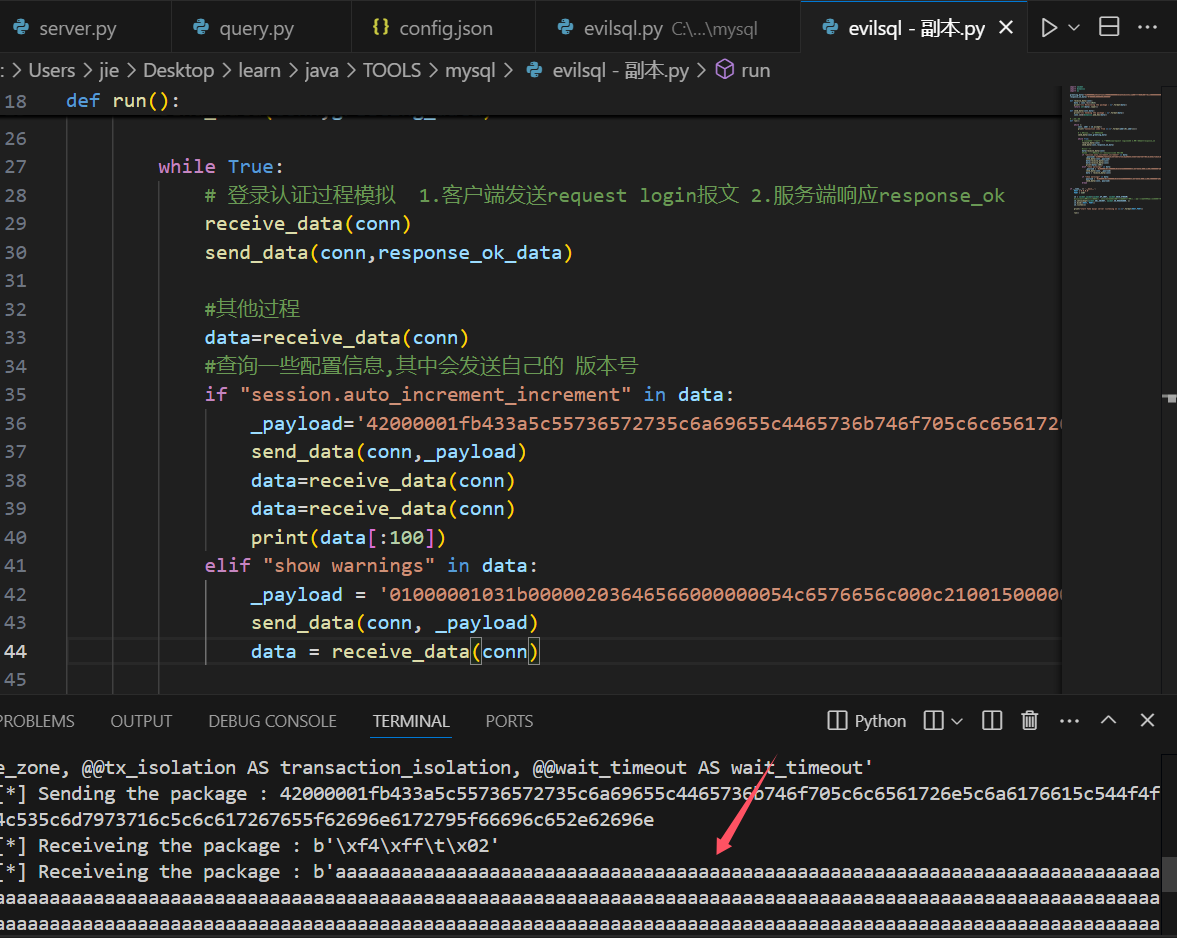Open the panel's more actions ellipsis
Image resolution: width=1177 pixels, height=938 pixels.
[1069, 721]
